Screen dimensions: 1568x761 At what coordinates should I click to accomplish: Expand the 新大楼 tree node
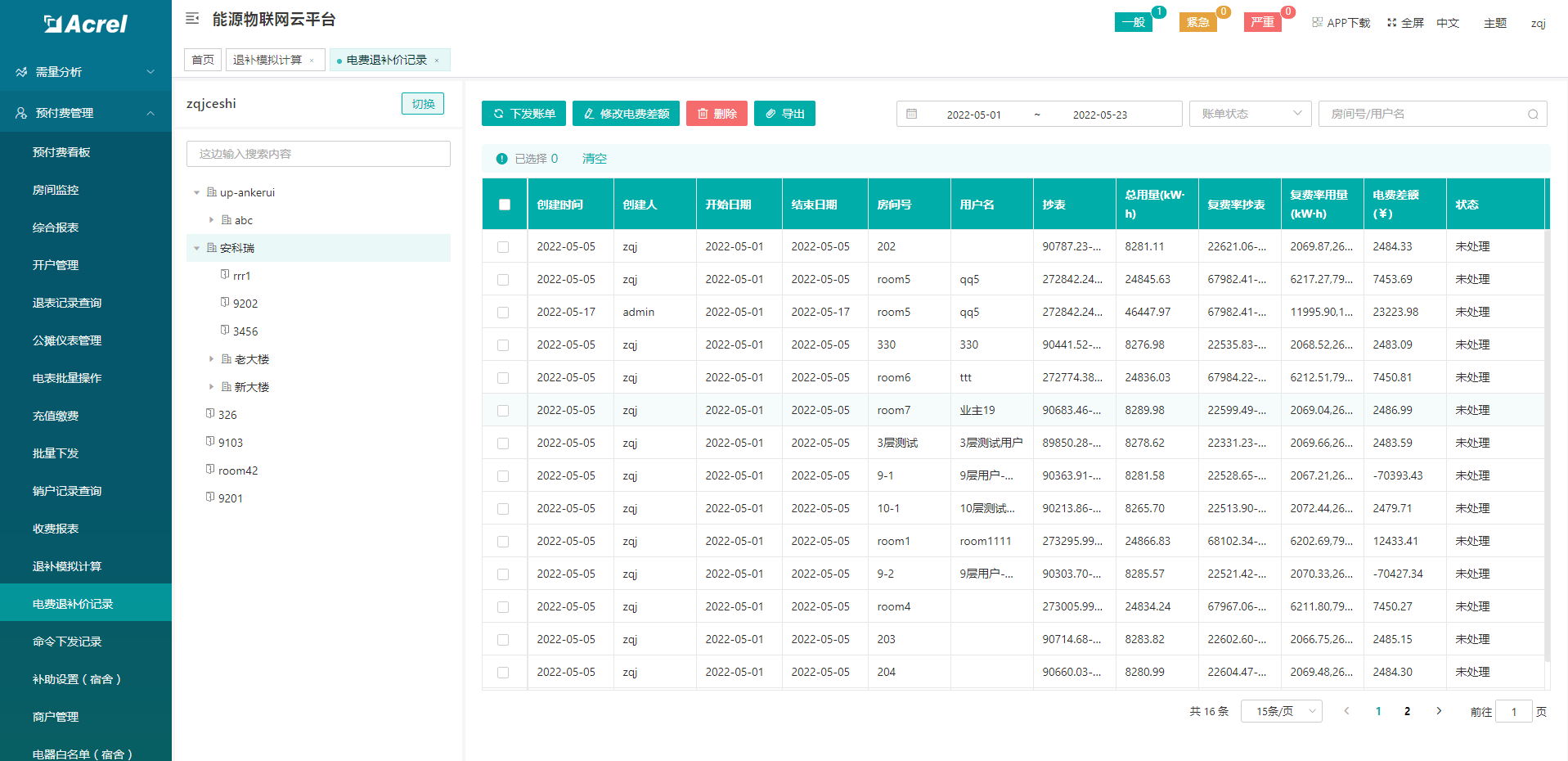point(211,387)
